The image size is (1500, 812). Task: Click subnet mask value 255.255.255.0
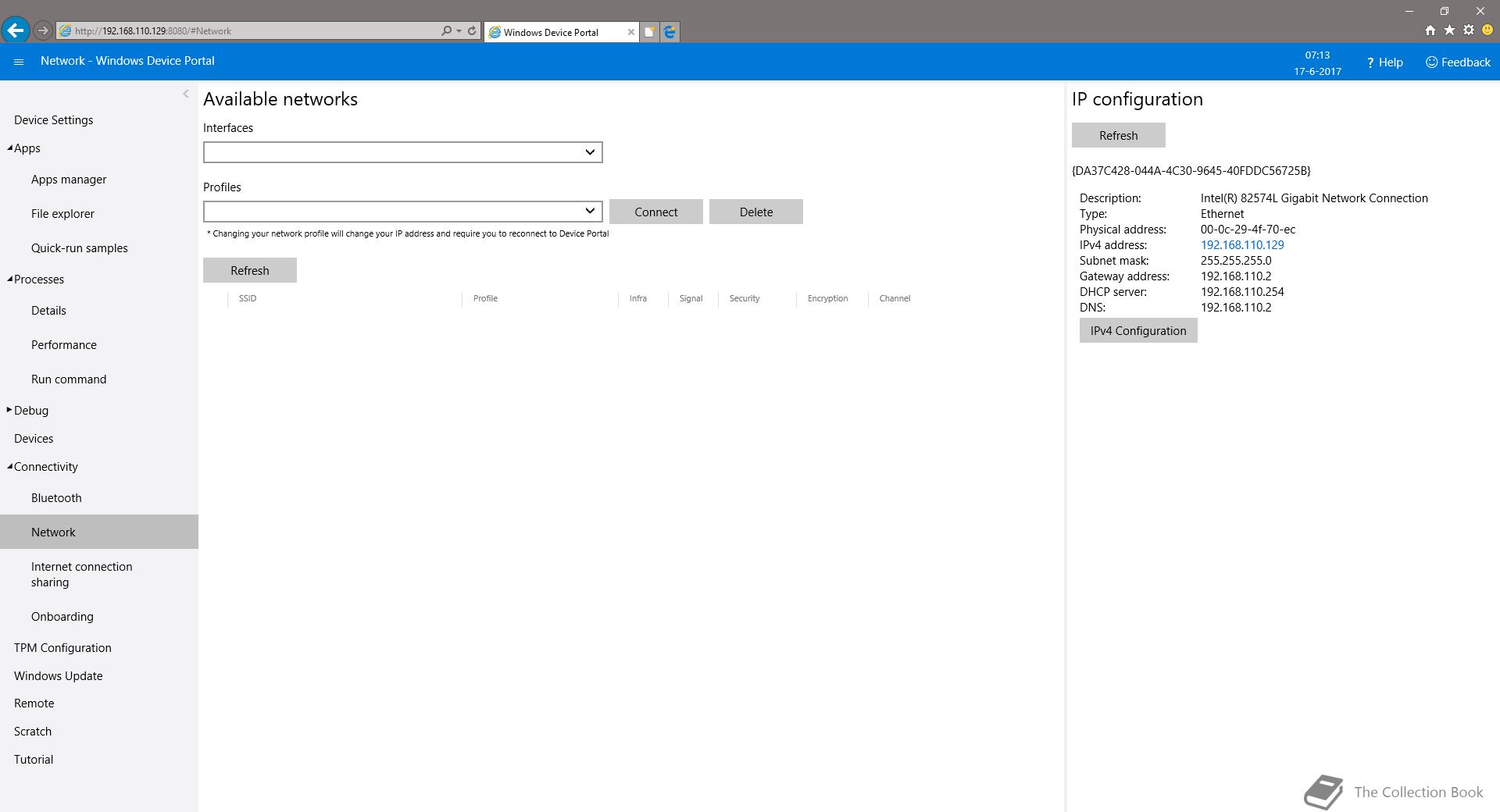click(1236, 261)
